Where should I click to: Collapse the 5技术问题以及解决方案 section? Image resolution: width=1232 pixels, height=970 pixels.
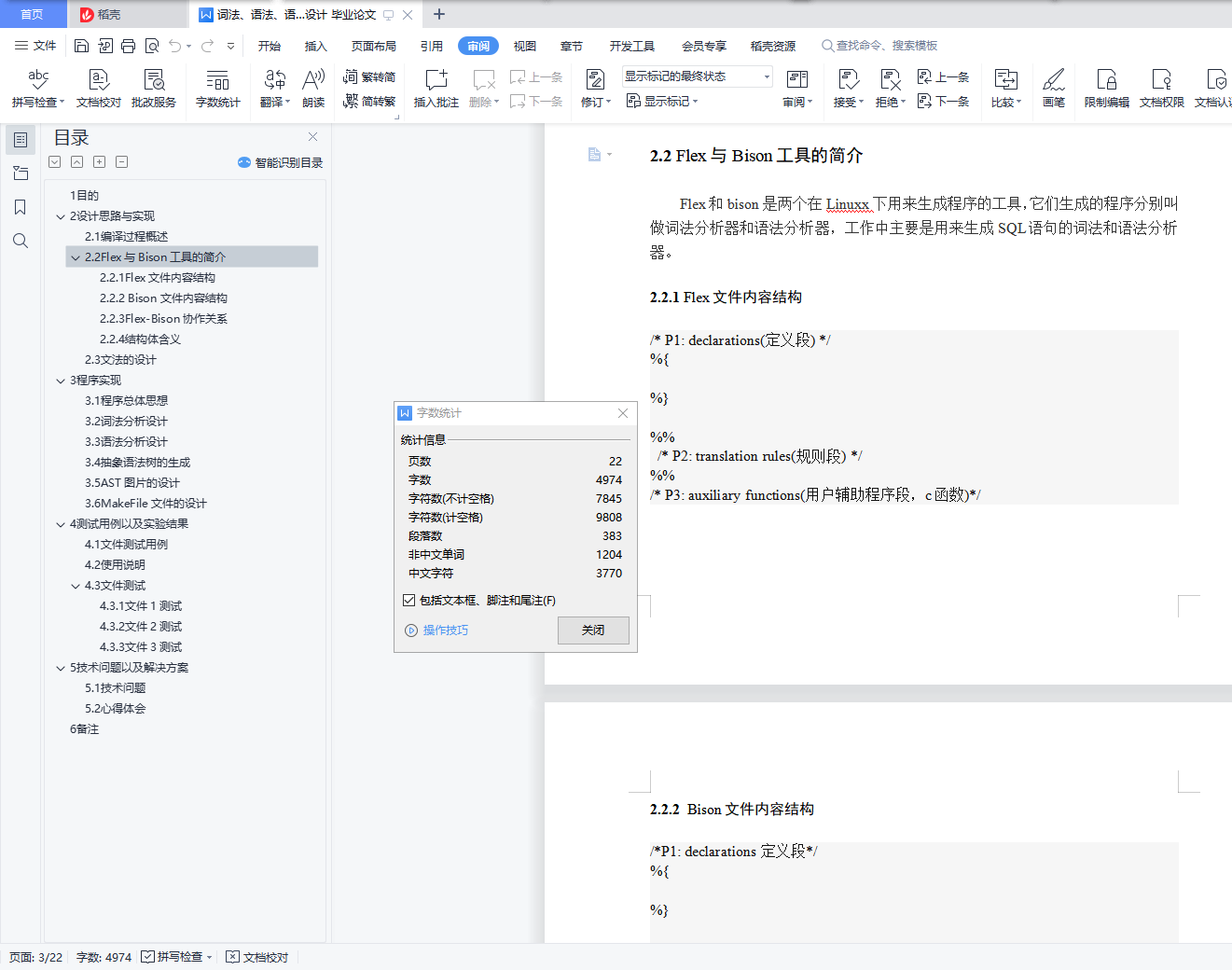tap(61, 668)
